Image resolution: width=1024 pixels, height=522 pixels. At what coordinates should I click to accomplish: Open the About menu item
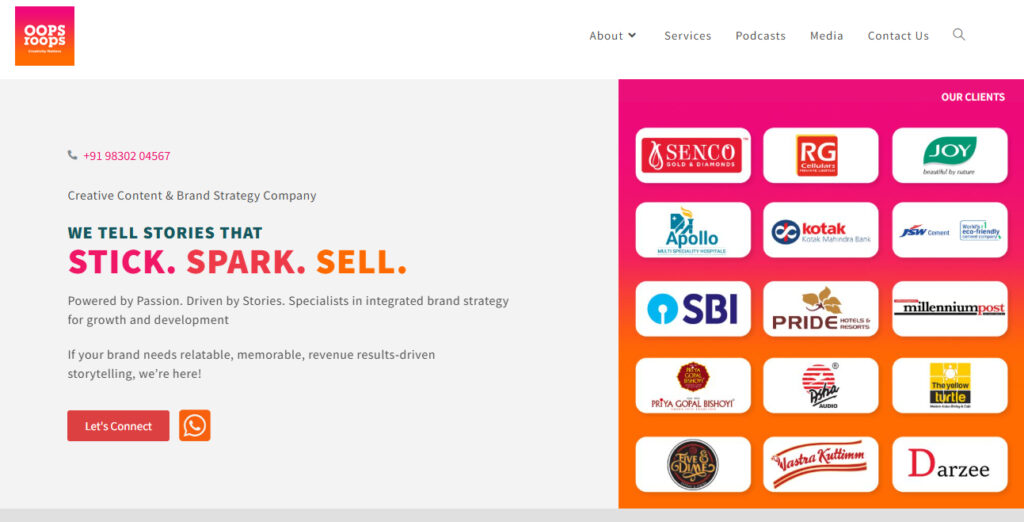(606, 36)
